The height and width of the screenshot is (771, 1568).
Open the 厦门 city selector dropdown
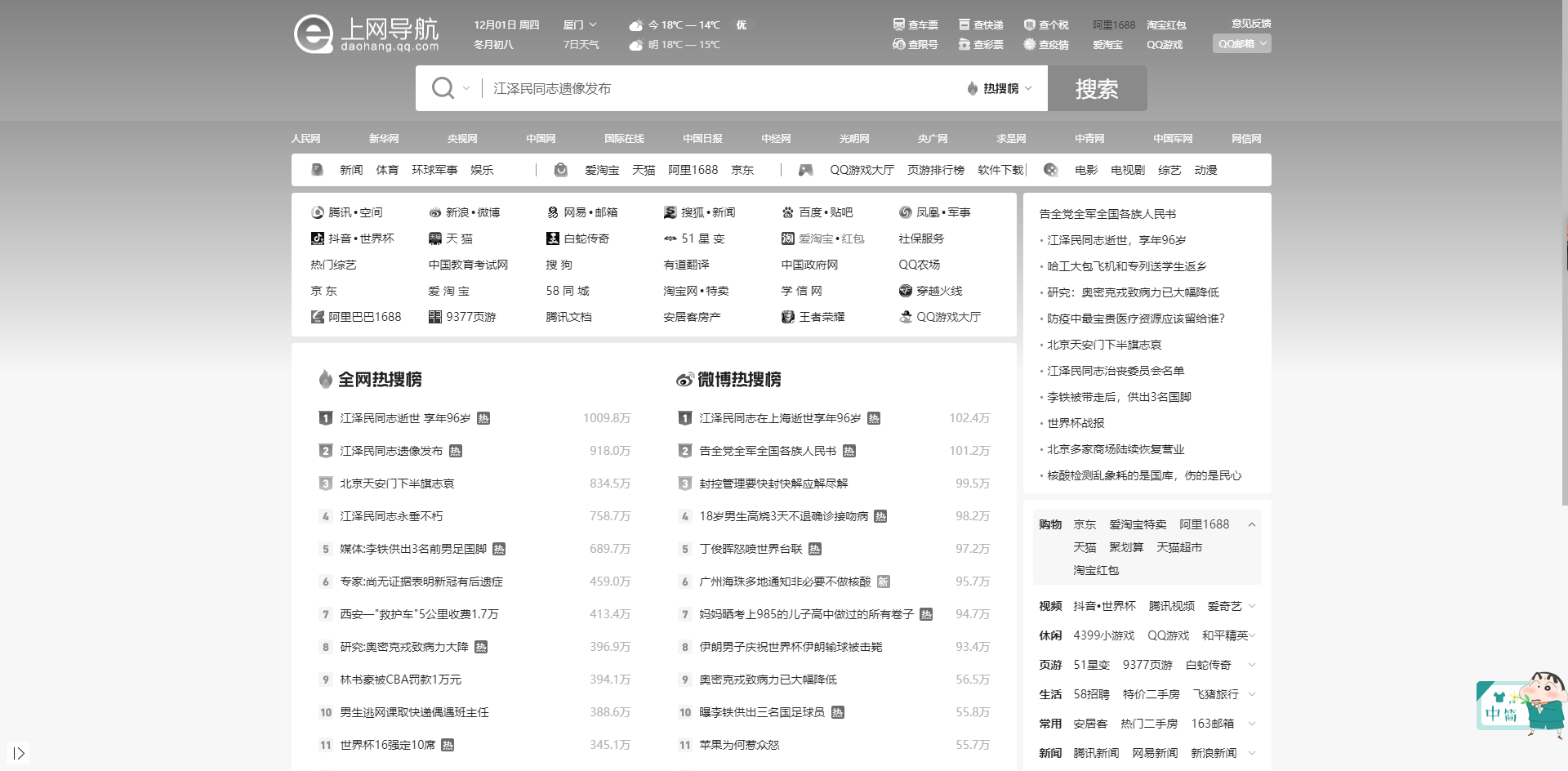(580, 25)
